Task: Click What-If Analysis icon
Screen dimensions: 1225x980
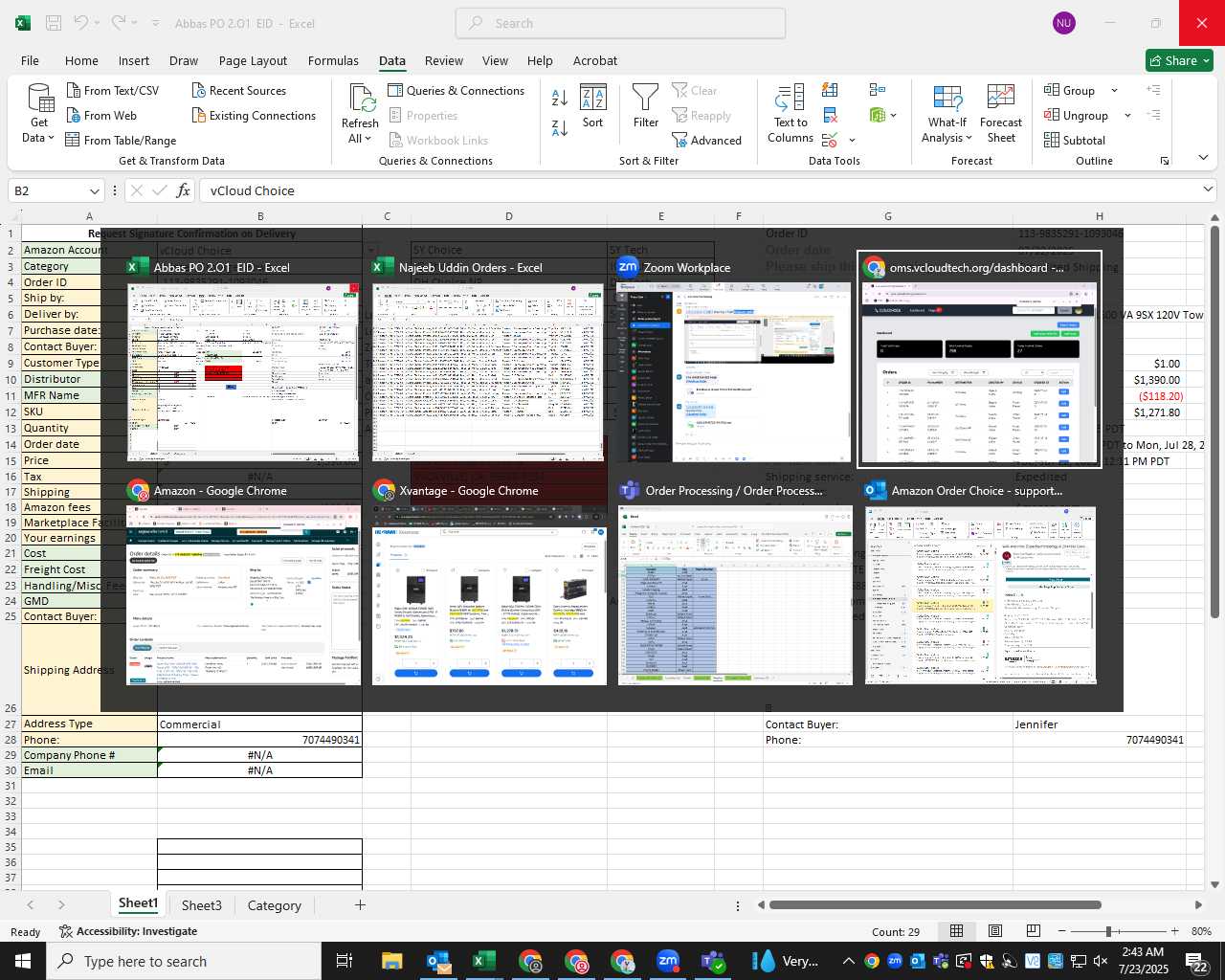Action: pyautogui.click(x=947, y=98)
